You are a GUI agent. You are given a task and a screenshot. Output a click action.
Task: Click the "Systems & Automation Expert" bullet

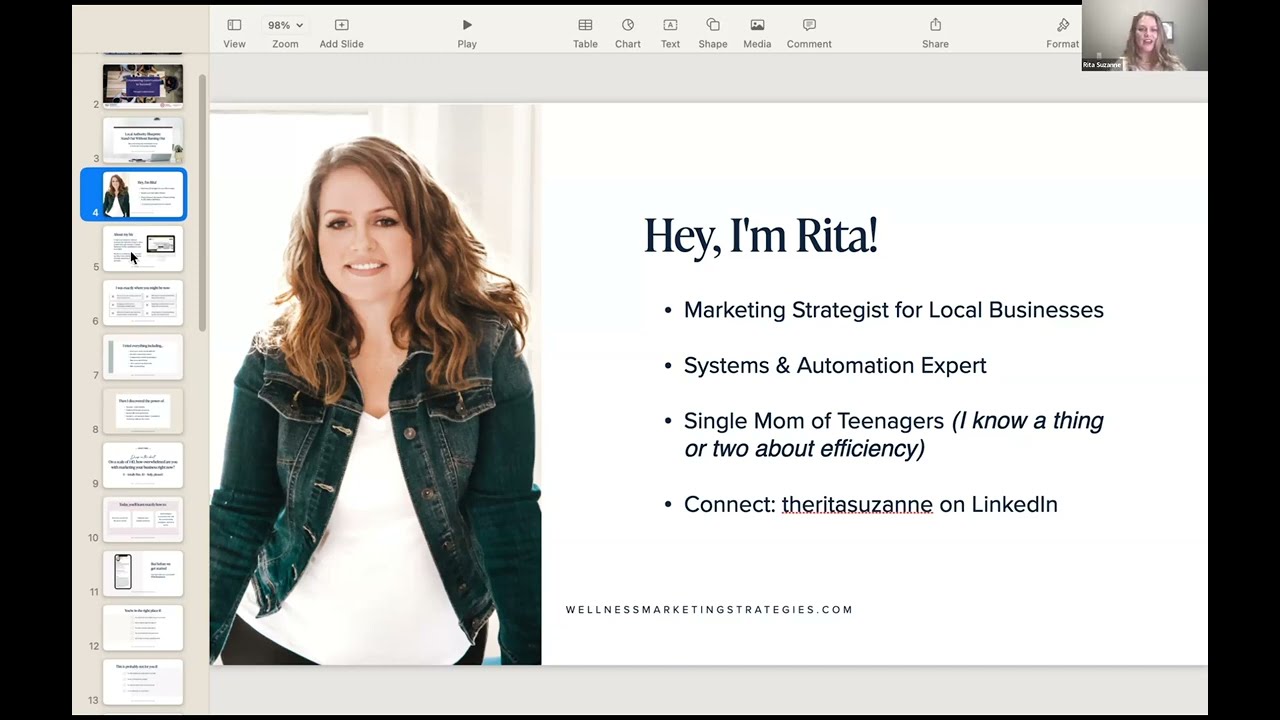[835, 366]
